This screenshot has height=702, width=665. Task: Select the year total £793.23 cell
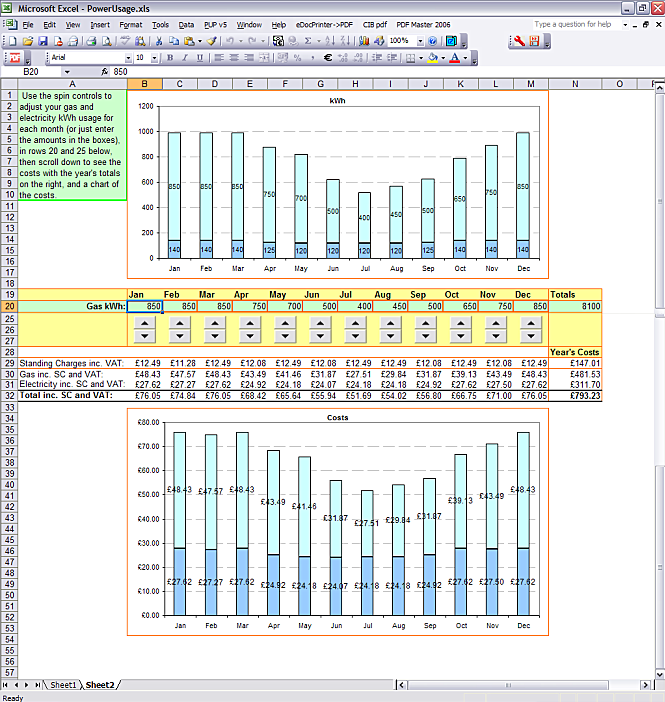pos(575,396)
